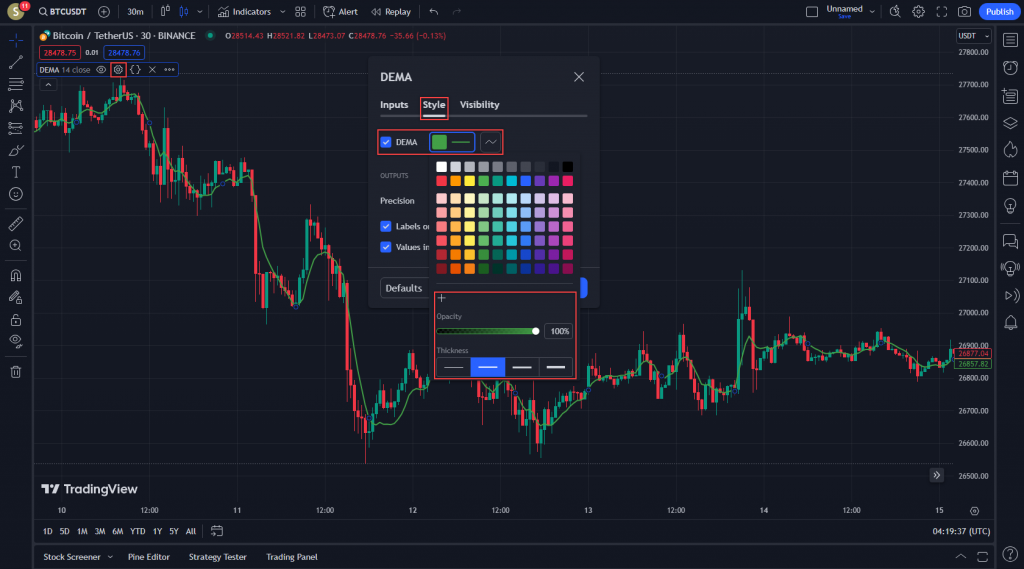Remove the DEMA indicator from chart

tap(152, 69)
